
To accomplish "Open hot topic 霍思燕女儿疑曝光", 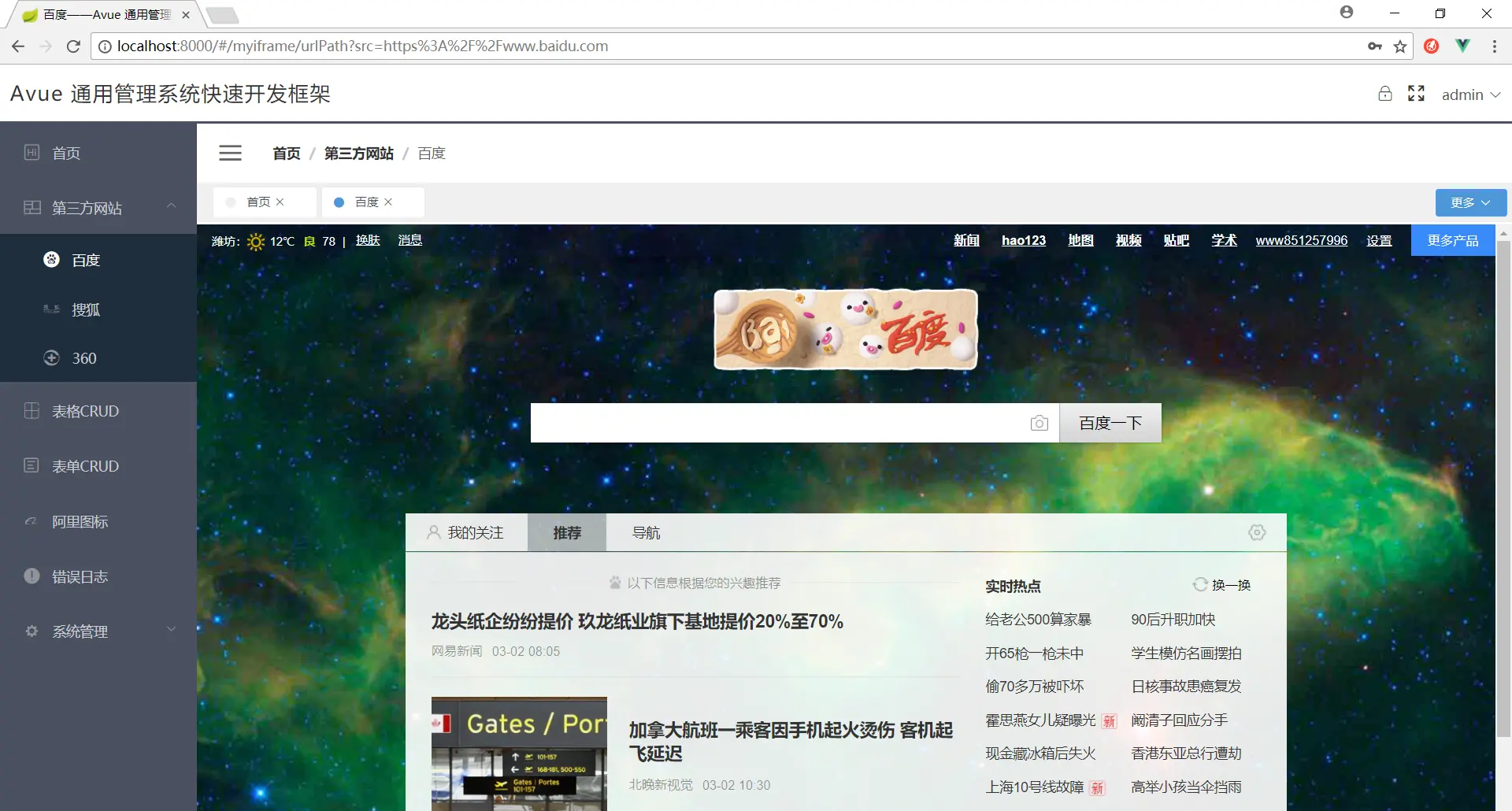I will click(1040, 720).
